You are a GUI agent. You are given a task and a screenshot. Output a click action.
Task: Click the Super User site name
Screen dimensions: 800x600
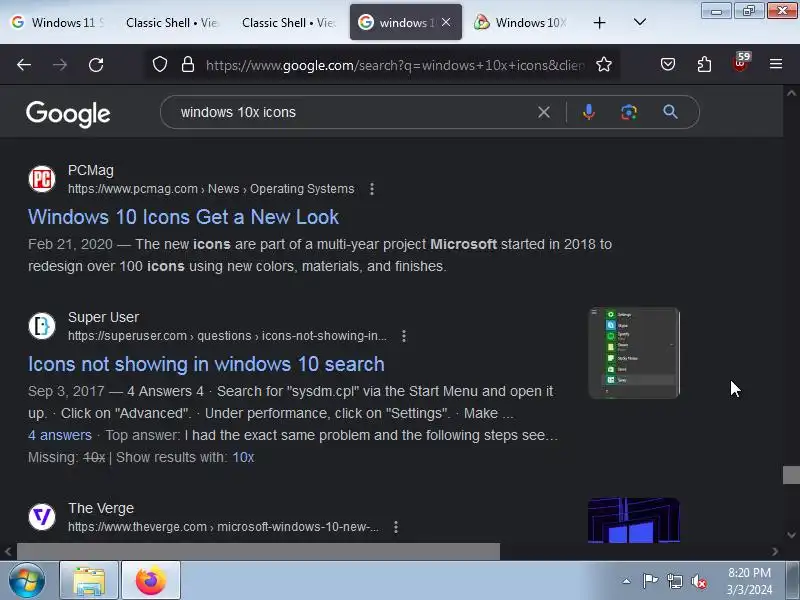click(104, 317)
